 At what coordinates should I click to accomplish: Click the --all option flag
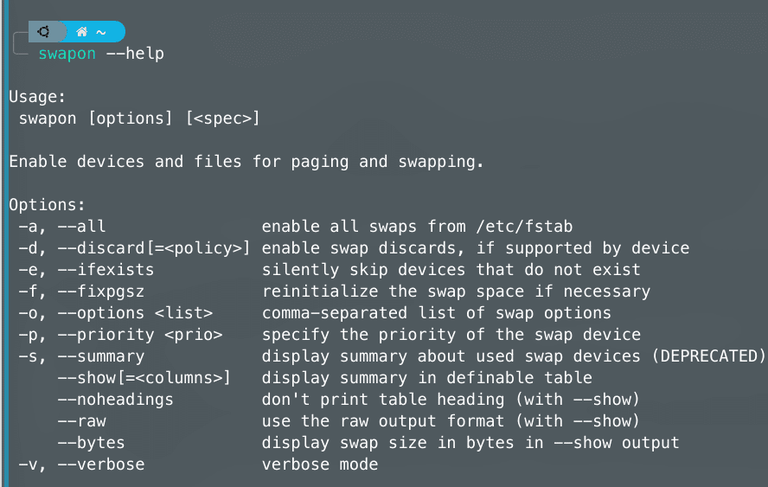point(81,226)
